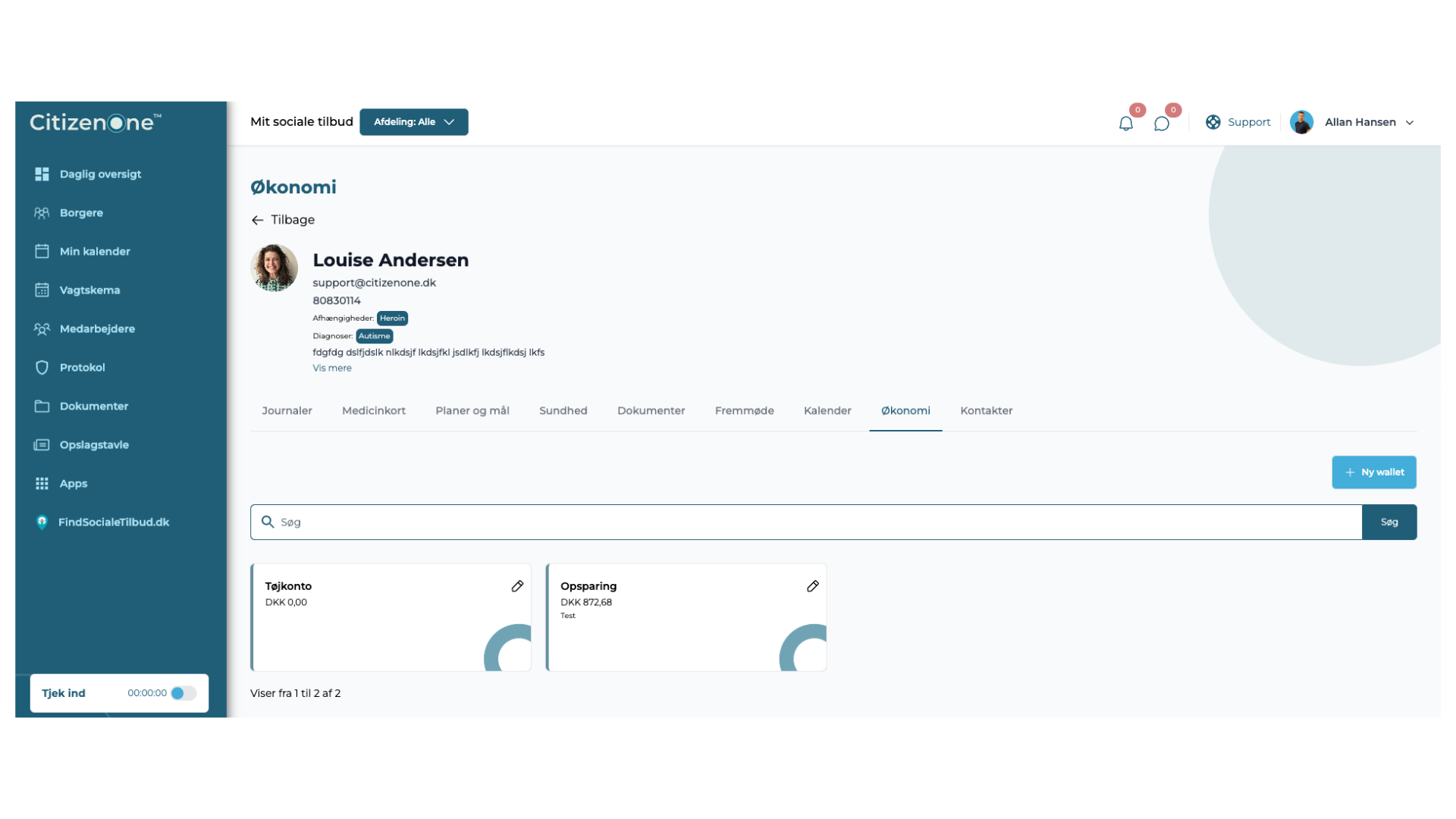The image size is (1456, 819).
Task: Open Vagtskema in the sidebar menu
Action: (x=89, y=290)
